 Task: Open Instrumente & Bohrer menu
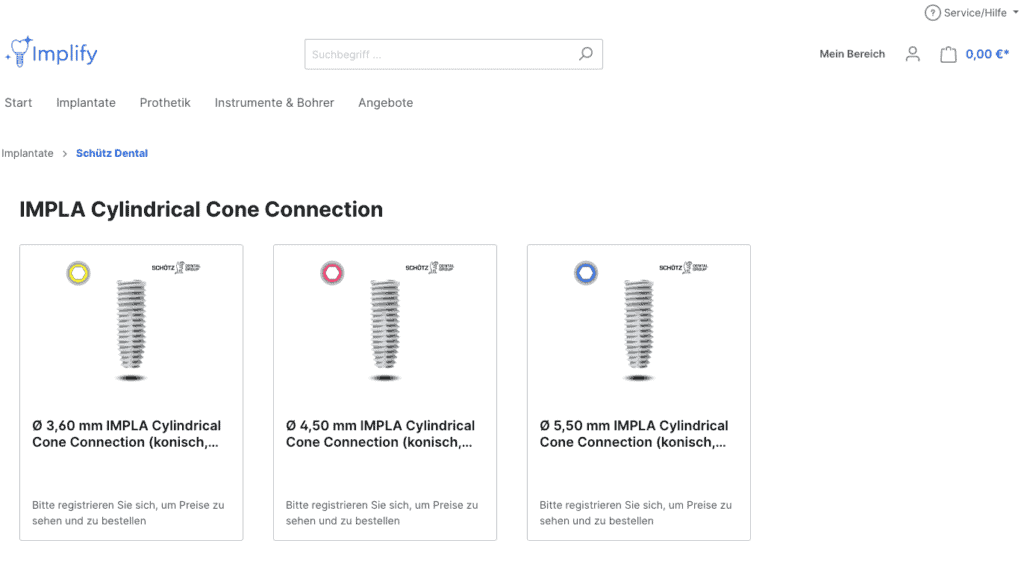coord(274,103)
